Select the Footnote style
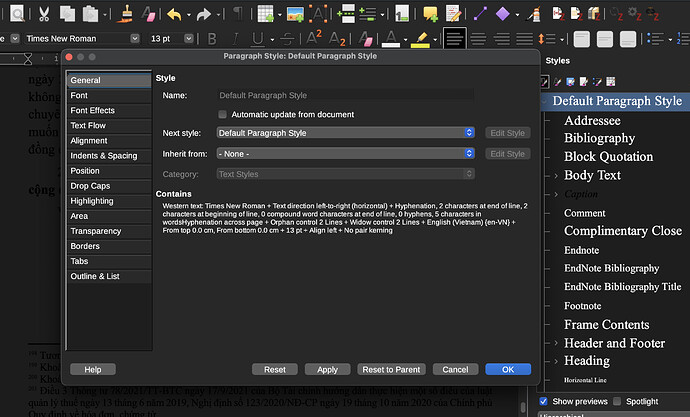Viewport: 690px width, 417px height. tap(583, 306)
